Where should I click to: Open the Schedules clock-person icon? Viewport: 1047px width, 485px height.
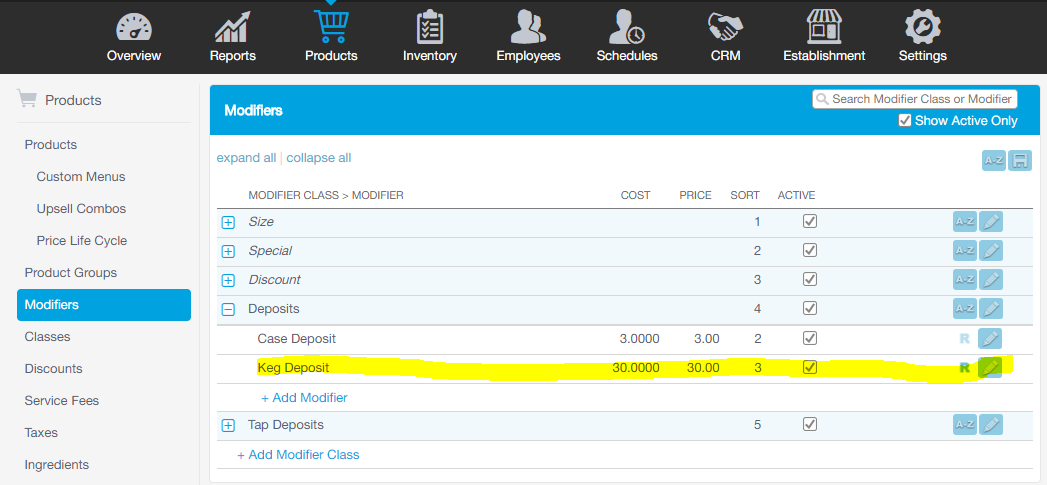tap(627, 28)
